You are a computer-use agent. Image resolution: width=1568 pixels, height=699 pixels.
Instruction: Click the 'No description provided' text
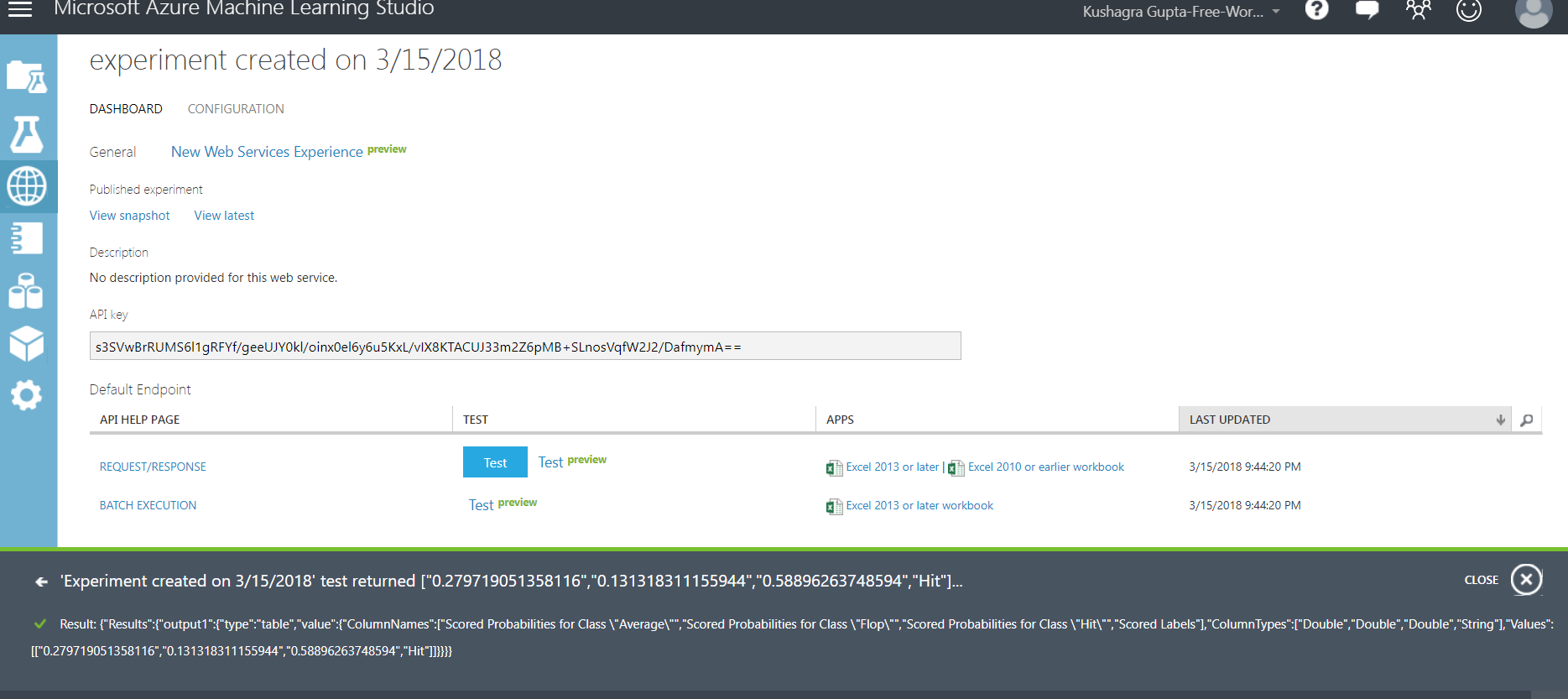[213, 278]
